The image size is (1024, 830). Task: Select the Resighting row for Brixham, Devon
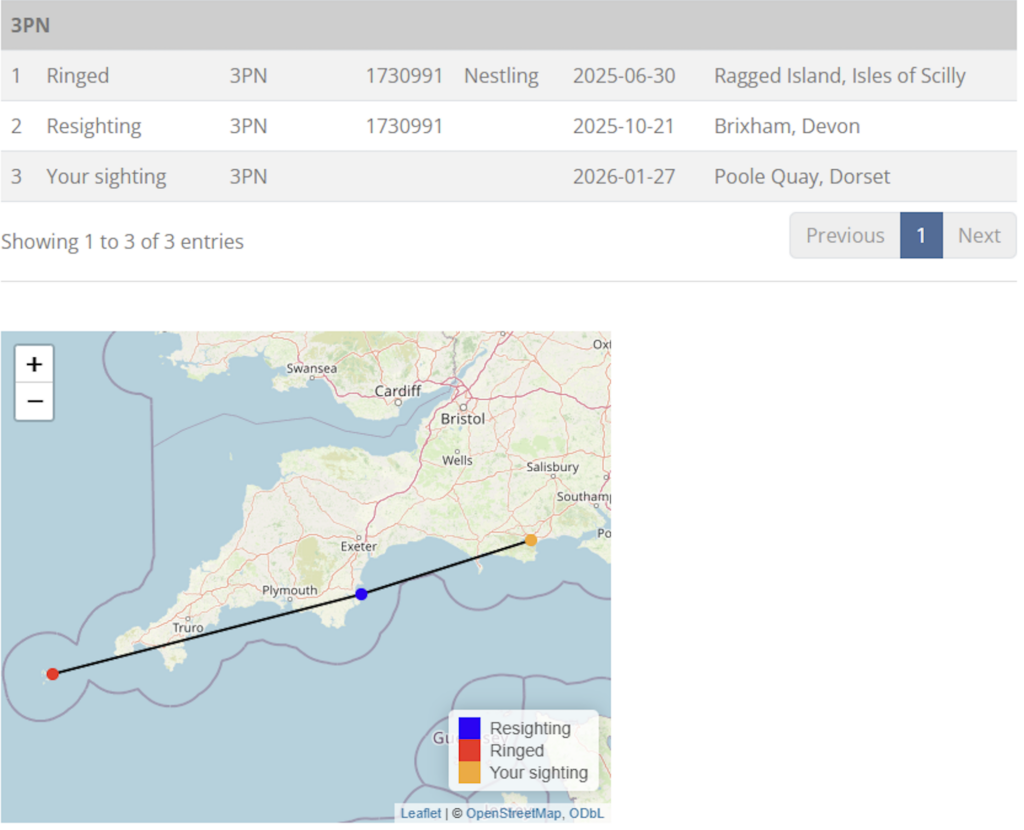click(x=508, y=126)
